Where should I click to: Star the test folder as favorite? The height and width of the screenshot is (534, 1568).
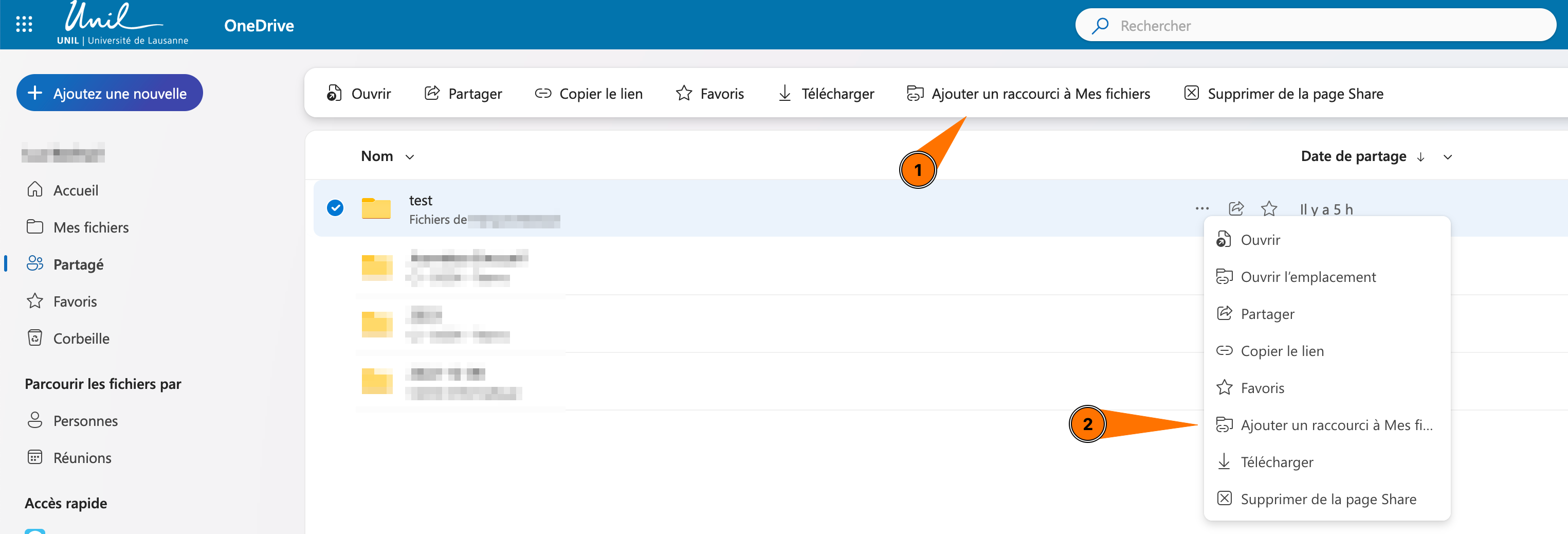pos(1268,209)
